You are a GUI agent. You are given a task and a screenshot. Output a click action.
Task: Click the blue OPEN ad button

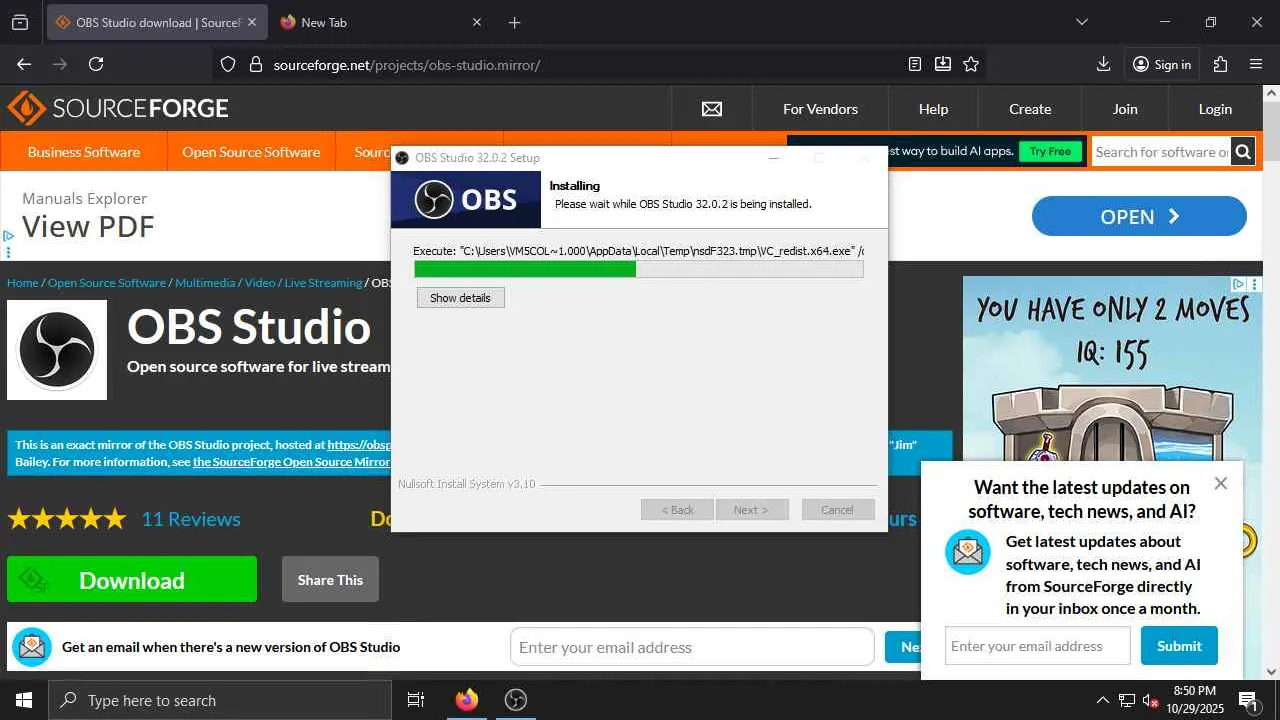(x=1139, y=217)
